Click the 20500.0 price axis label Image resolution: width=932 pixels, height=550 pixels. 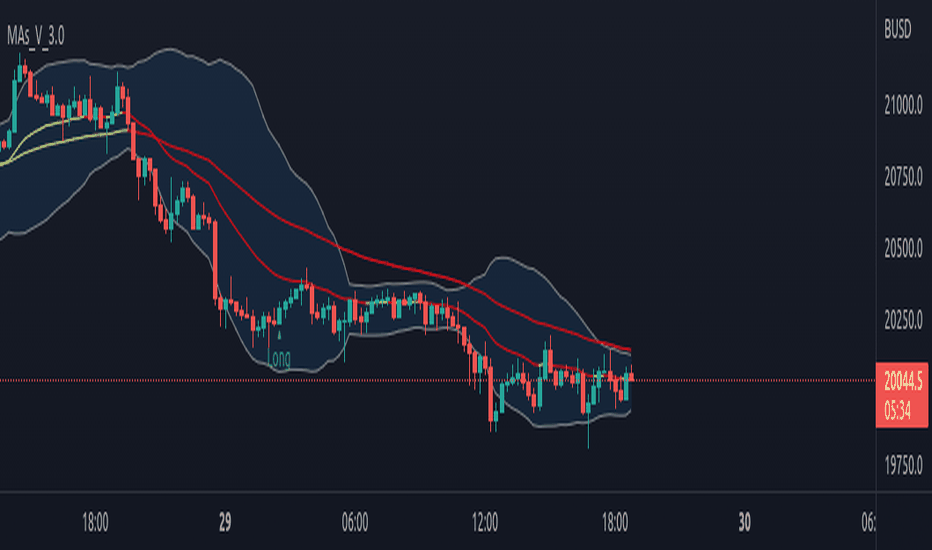pos(903,249)
